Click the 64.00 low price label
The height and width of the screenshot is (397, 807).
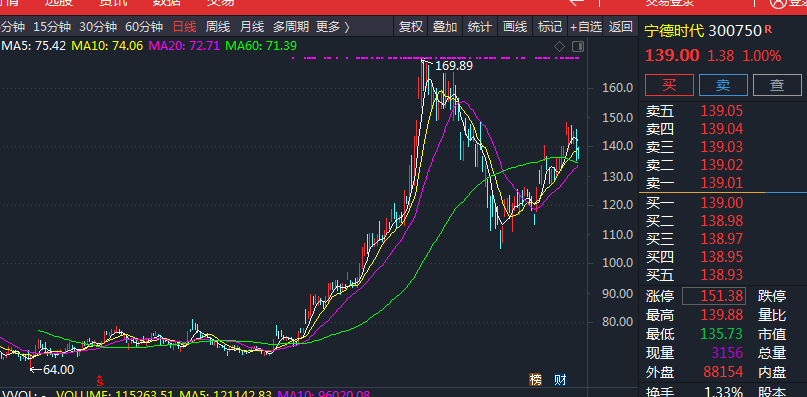pyautogui.click(x=58, y=370)
